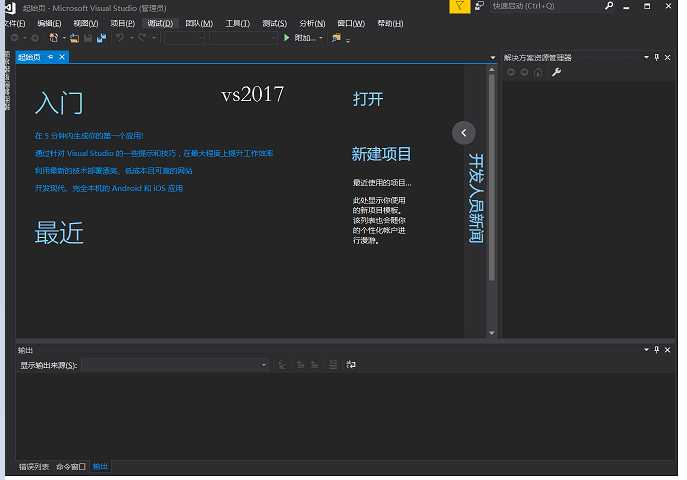687x480 pixels.
Task: Click the Output go to previous message icon
Action: click(300, 364)
